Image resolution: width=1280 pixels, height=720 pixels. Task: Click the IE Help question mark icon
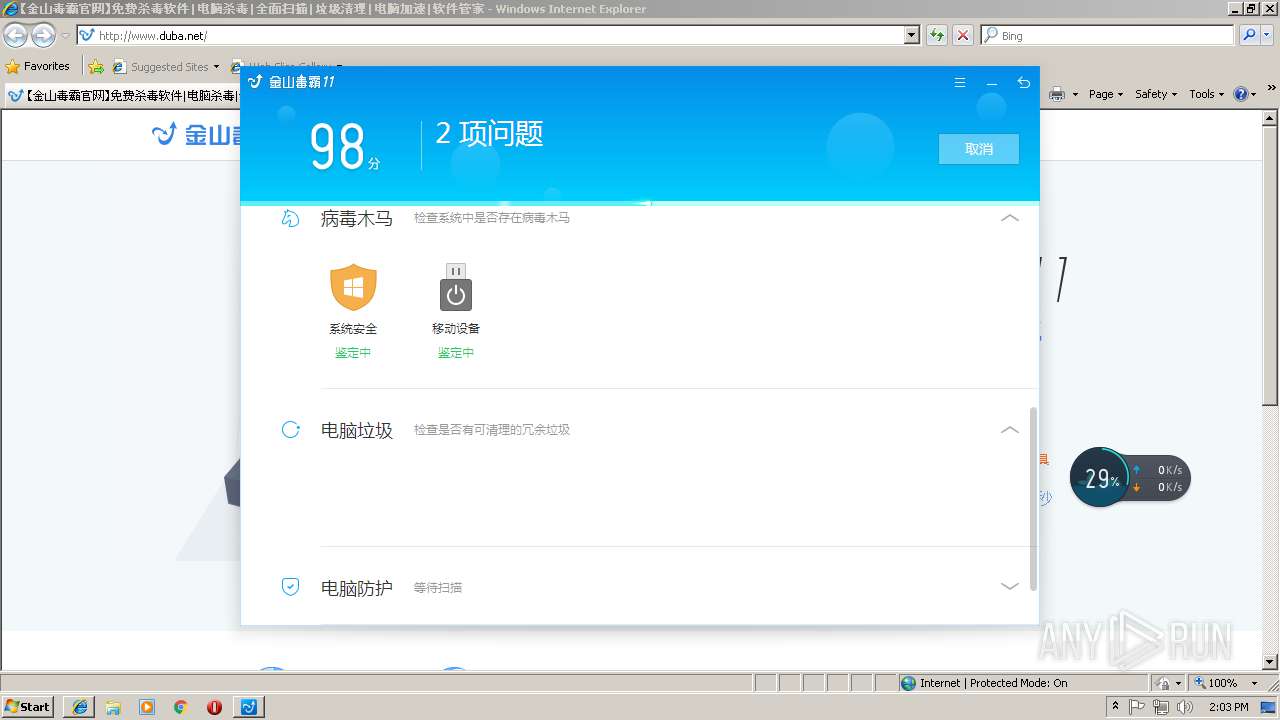(x=1241, y=94)
